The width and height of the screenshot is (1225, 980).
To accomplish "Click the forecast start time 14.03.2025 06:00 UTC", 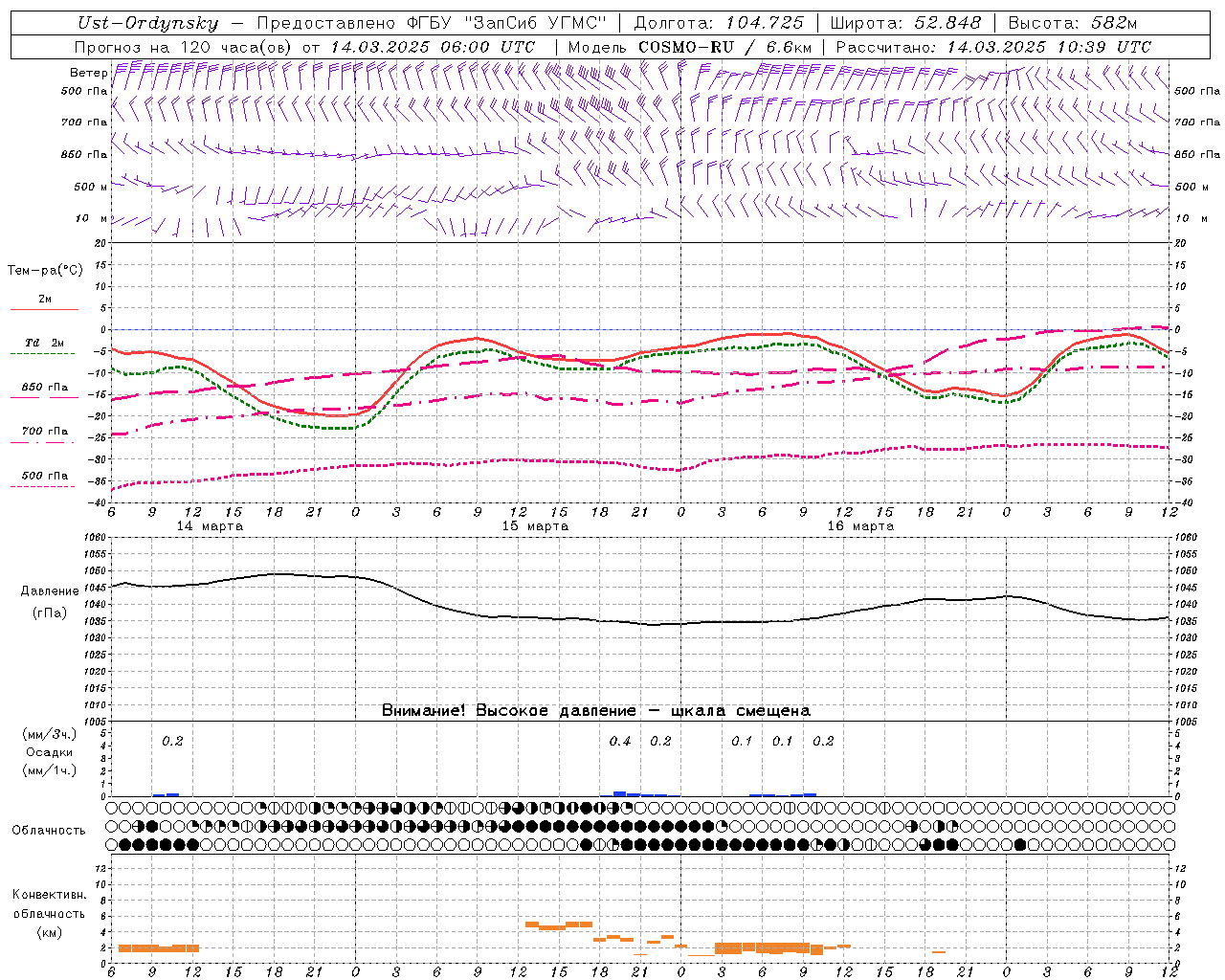I will coord(433,47).
